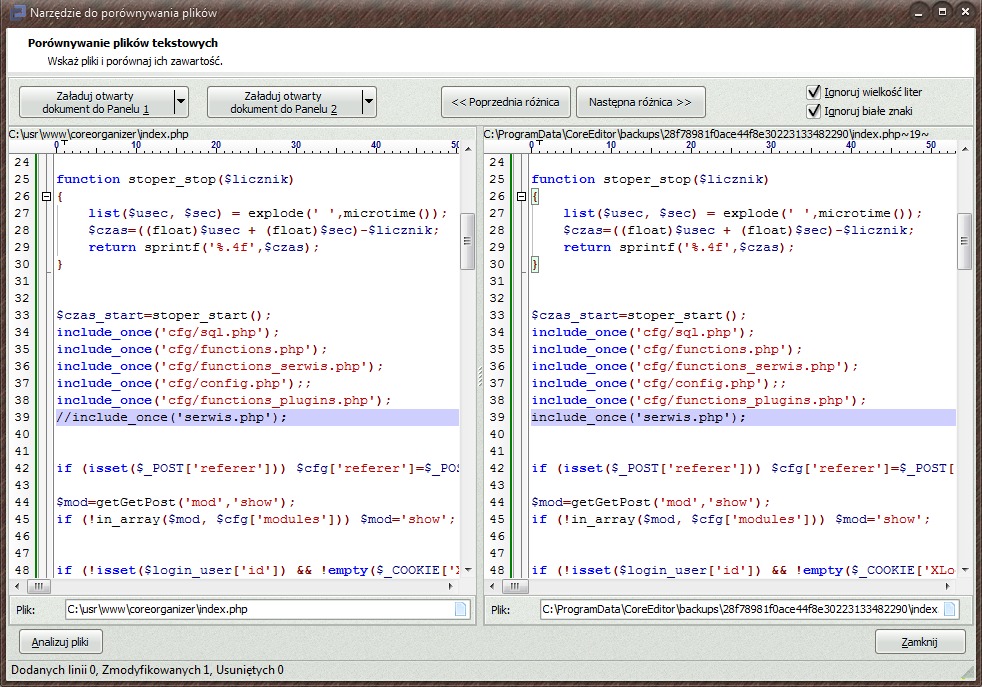Screen dimensions: 982x687
Task: Click right panel horizontal scroll-left arrow
Action: (492, 587)
